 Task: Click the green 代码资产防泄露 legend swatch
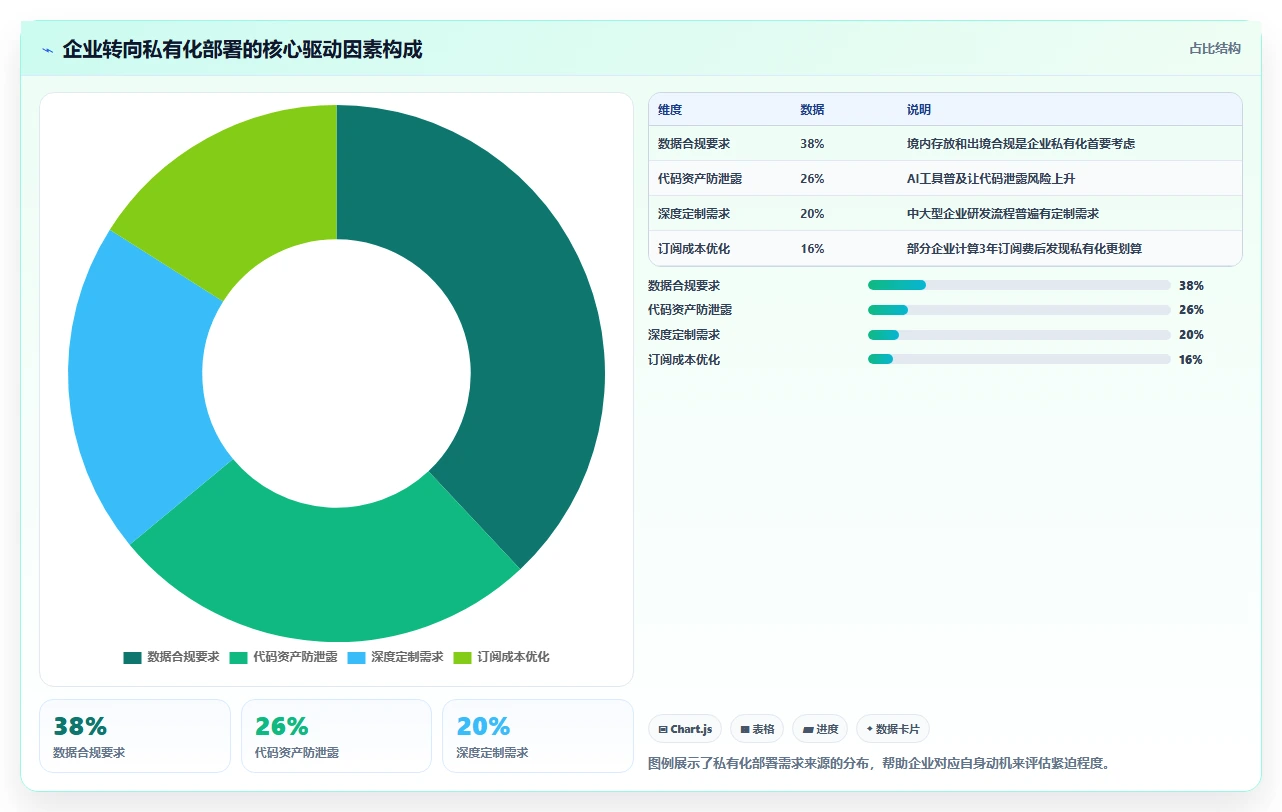[239, 657]
